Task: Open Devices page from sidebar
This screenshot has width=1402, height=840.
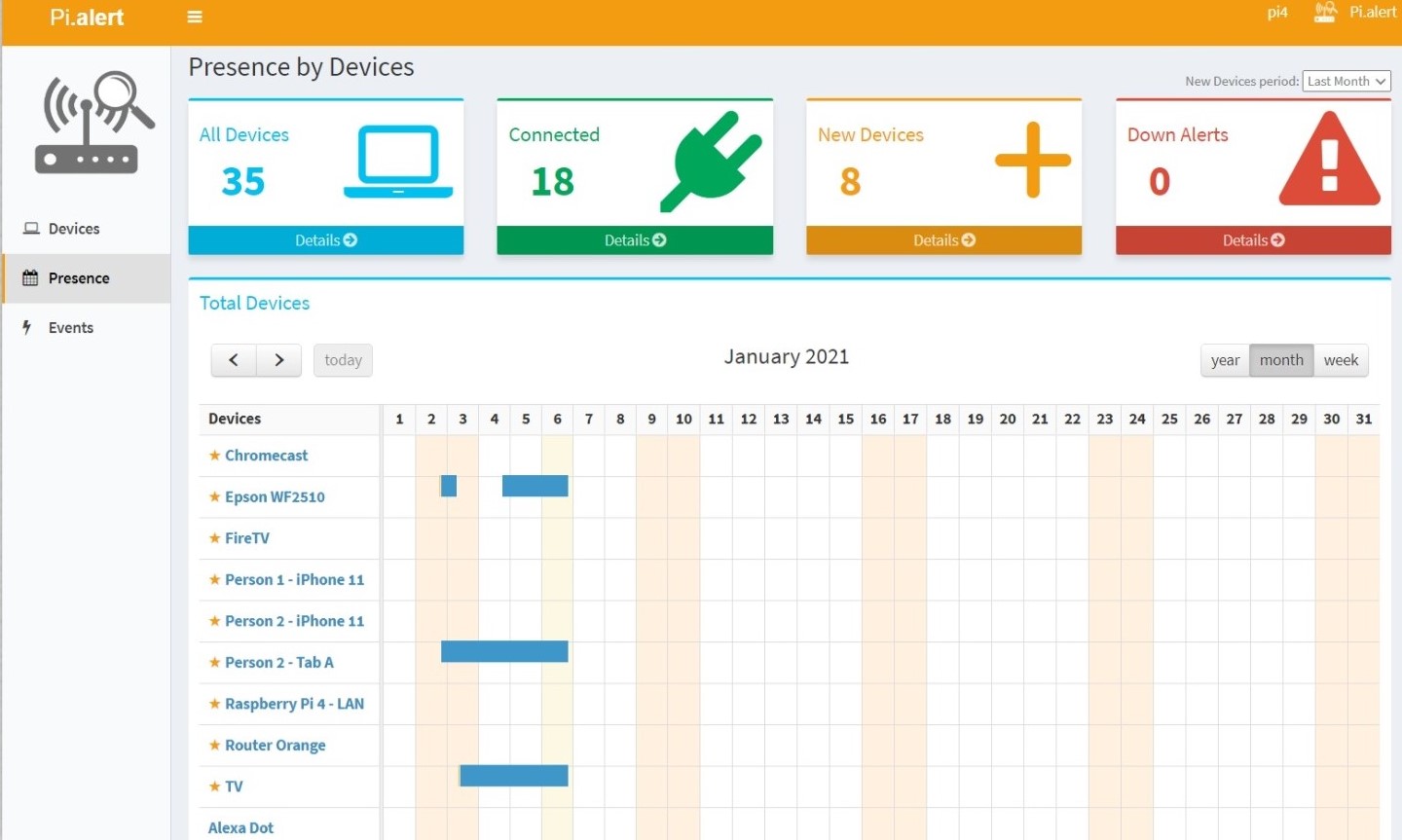Action: (74, 229)
